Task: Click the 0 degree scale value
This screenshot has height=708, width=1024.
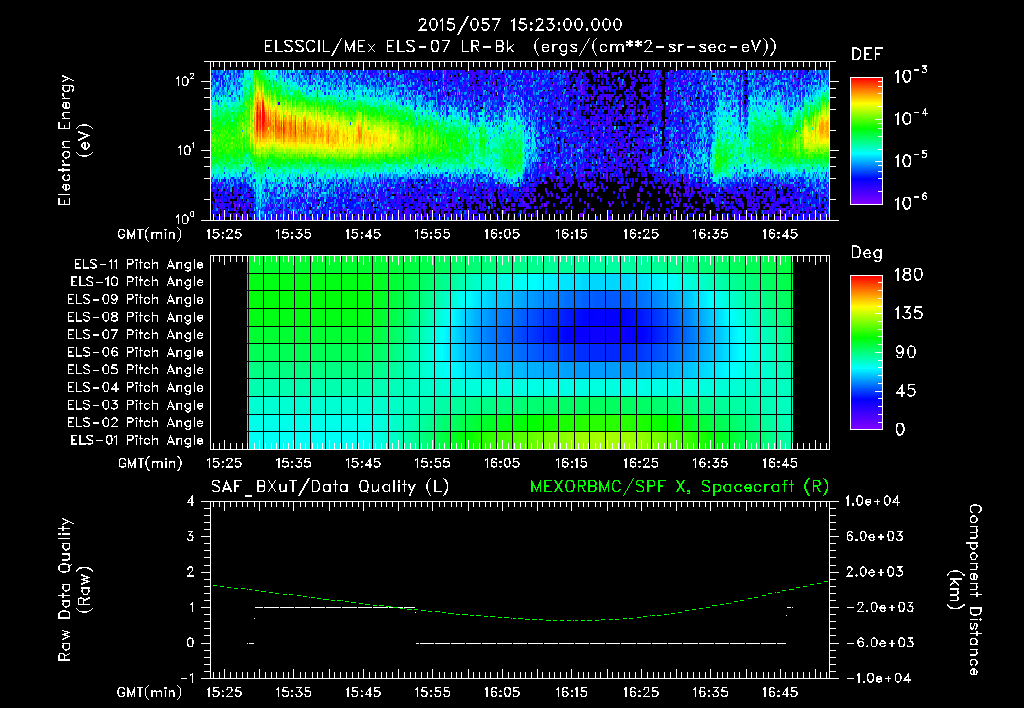Action: pyautogui.click(x=900, y=429)
